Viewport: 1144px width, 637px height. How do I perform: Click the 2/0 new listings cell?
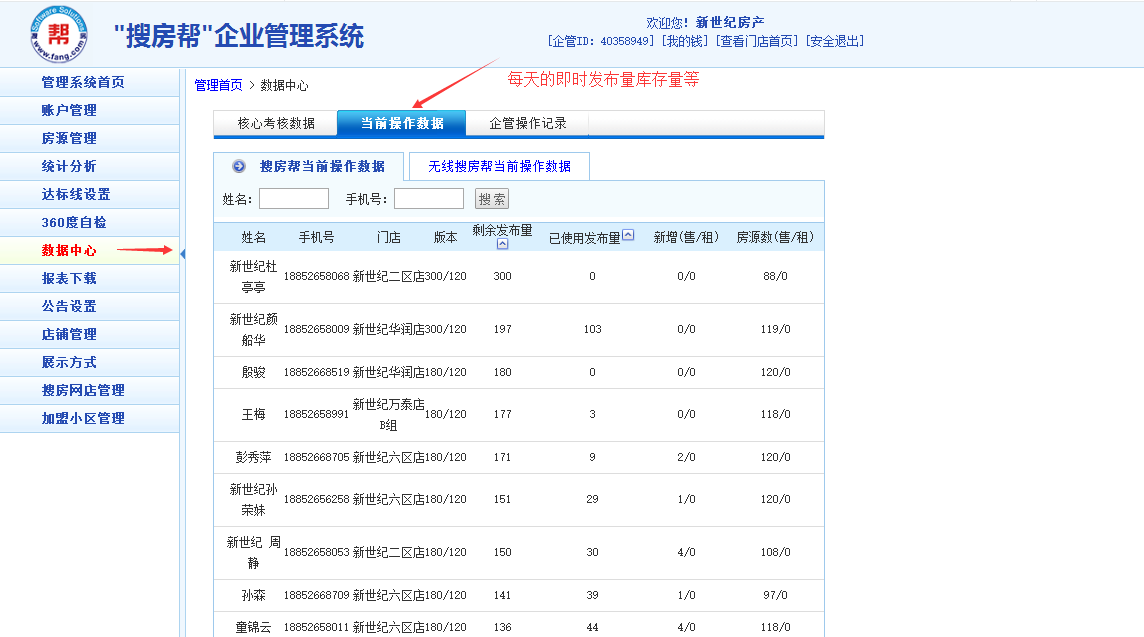(686, 458)
